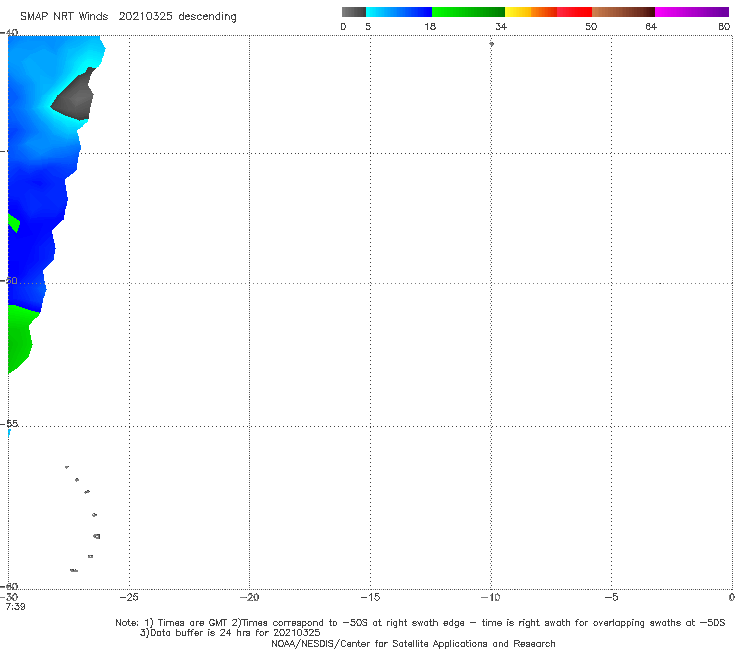Screen dimensions: 740x650
Task: Click the color bar label '18'
Action: tap(430, 26)
